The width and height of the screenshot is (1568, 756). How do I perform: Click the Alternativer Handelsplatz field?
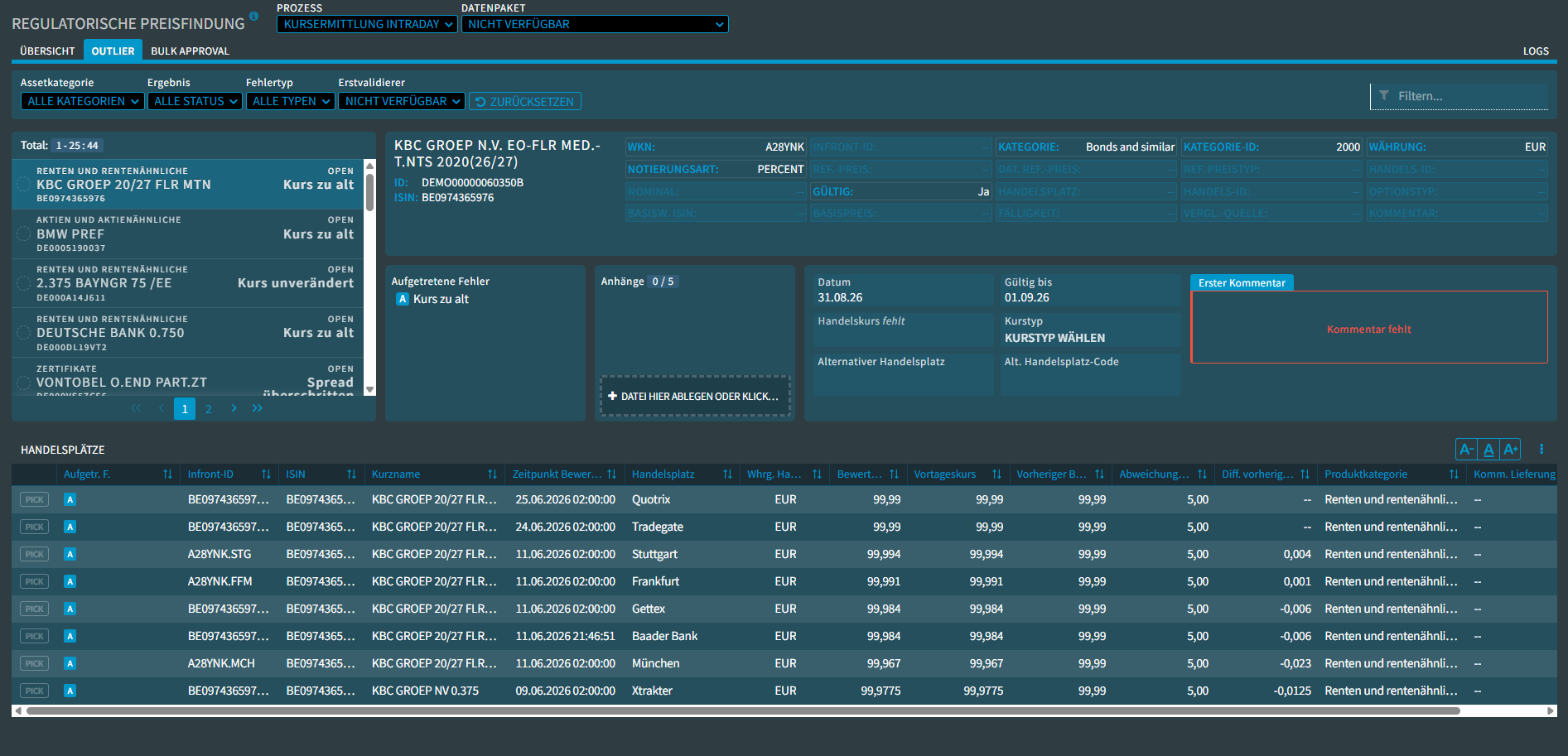[x=903, y=373]
